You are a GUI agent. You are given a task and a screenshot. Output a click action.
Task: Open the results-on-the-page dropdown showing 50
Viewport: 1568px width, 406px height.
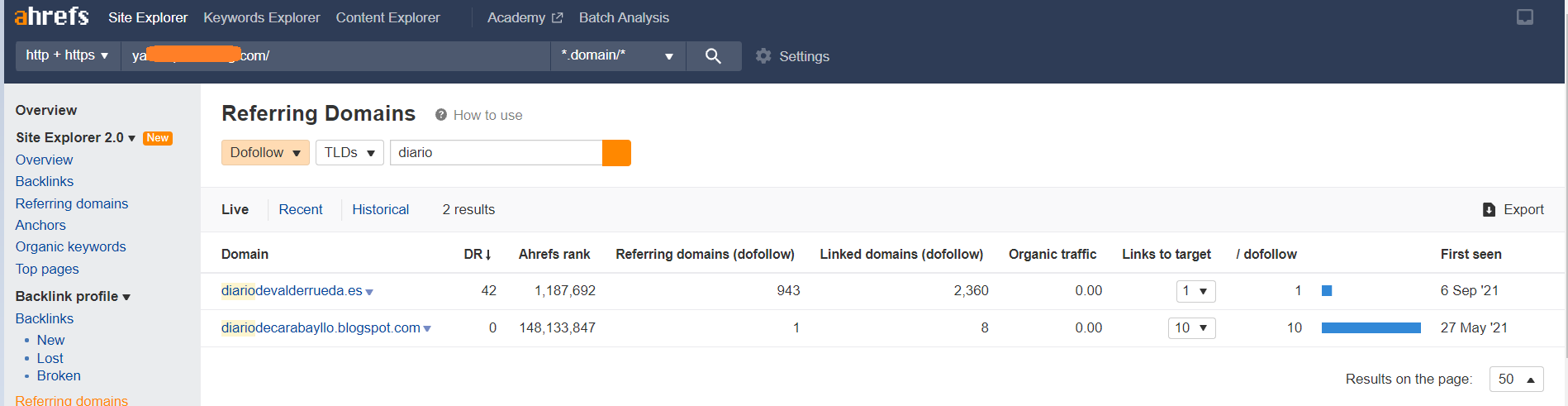[1516, 380]
